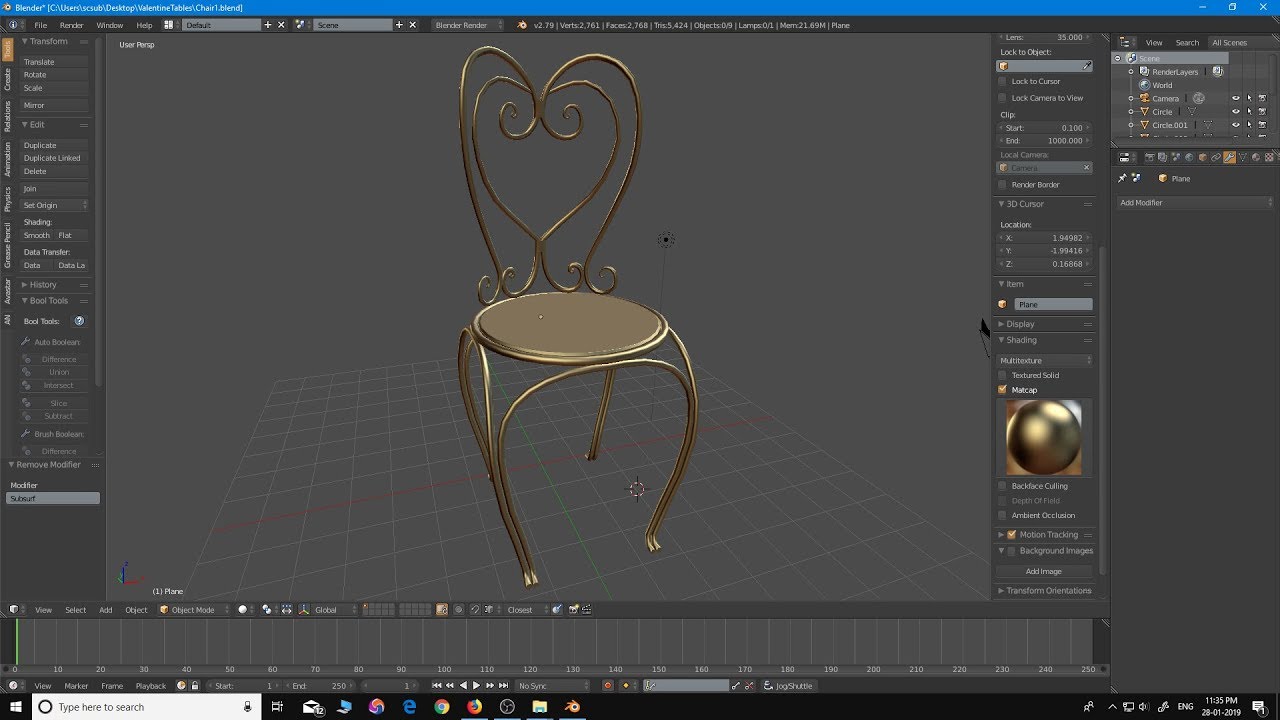Open Google Chrome from the taskbar
The height and width of the screenshot is (720, 1280).
(442, 707)
